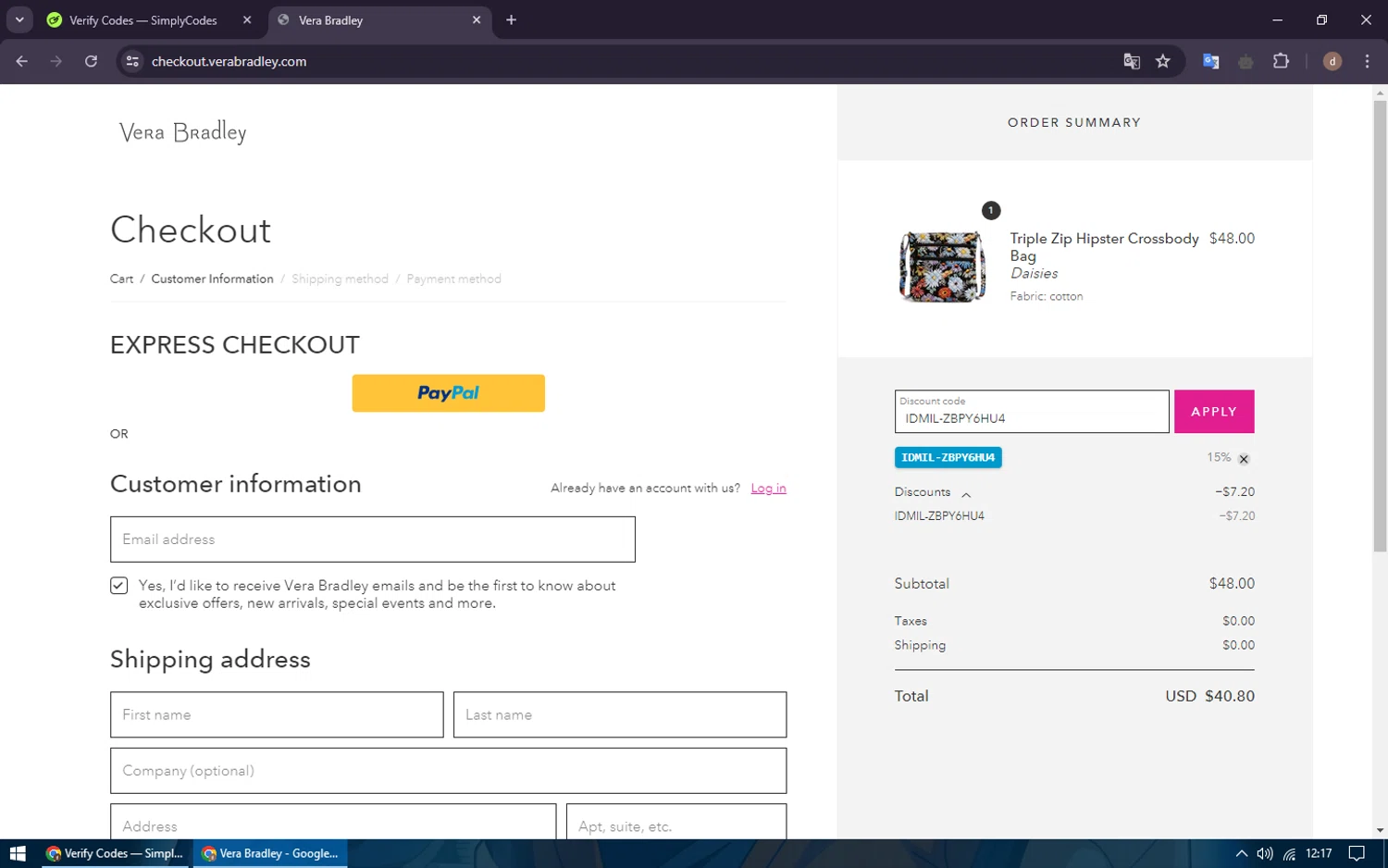
Task: Click the Company (optional) field
Action: pyautogui.click(x=448, y=771)
